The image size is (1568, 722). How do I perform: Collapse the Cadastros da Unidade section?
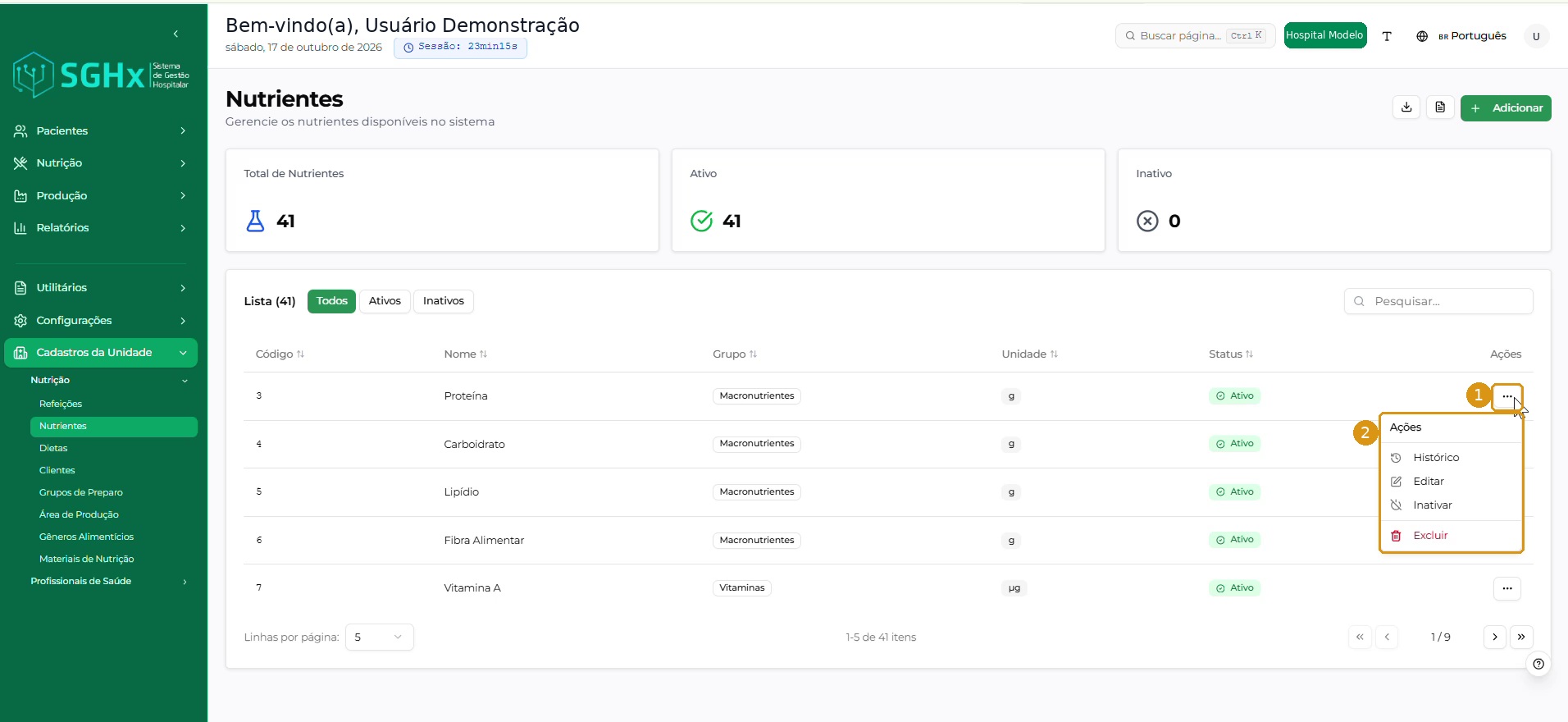(101, 353)
